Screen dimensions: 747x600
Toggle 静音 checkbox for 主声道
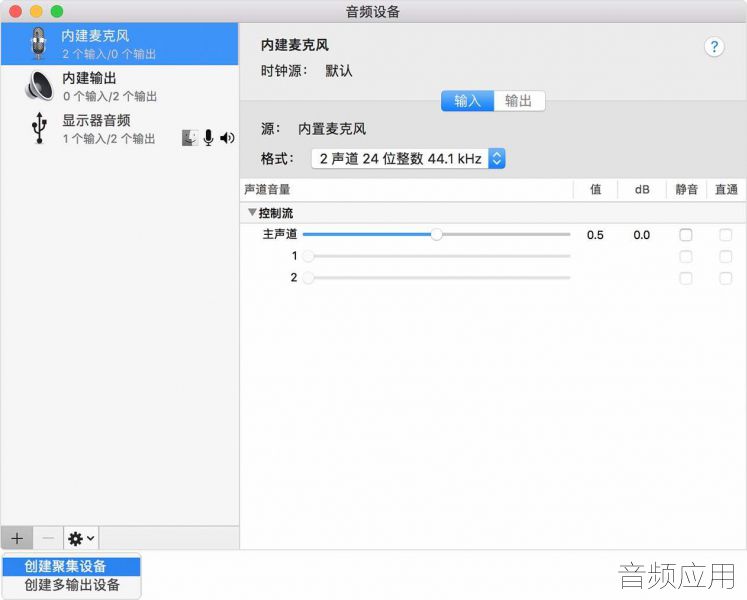[686, 235]
